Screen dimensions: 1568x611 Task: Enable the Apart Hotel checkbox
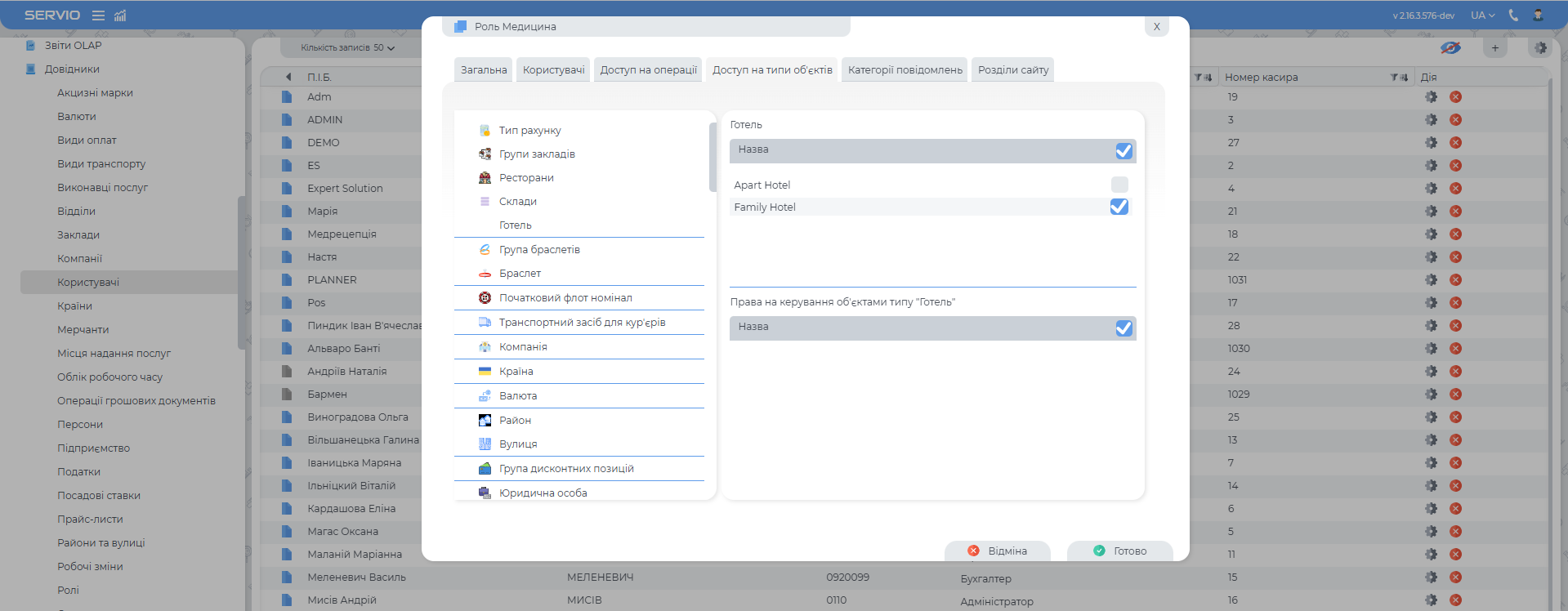point(1119,185)
